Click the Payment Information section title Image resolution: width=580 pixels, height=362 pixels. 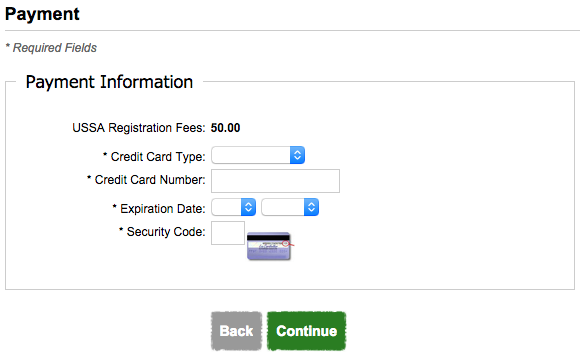point(109,82)
